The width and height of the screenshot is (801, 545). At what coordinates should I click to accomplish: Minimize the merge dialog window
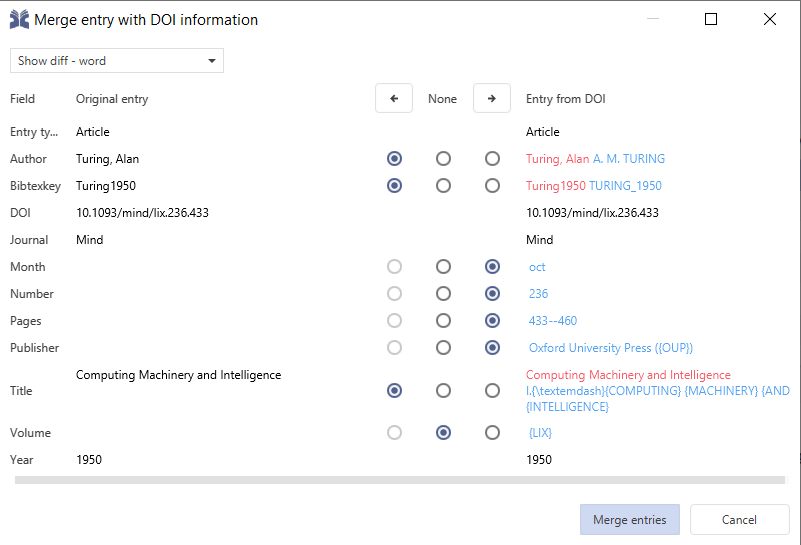653,19
